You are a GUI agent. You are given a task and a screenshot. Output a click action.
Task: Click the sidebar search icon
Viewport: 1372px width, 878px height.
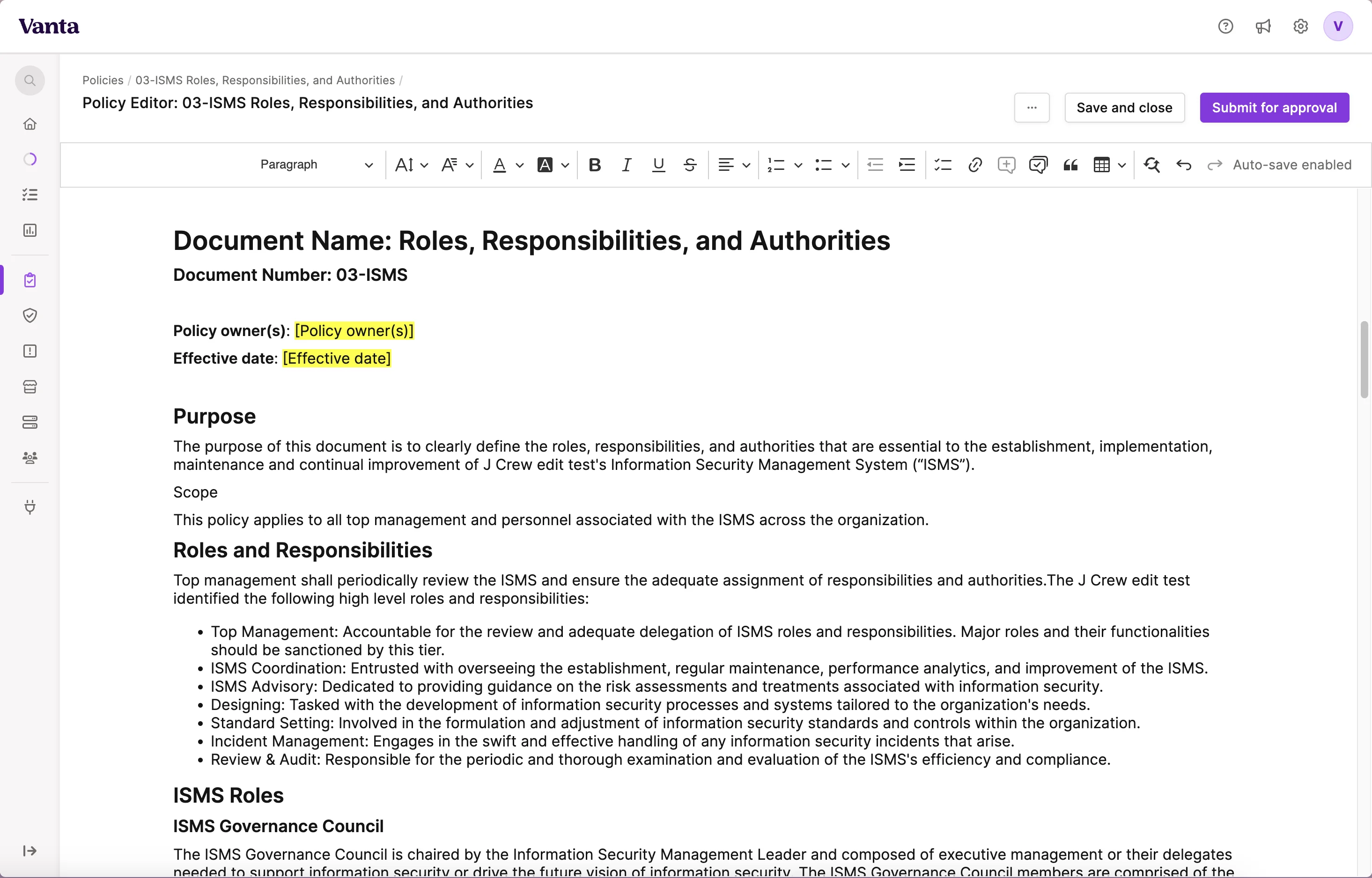point(30,80)
